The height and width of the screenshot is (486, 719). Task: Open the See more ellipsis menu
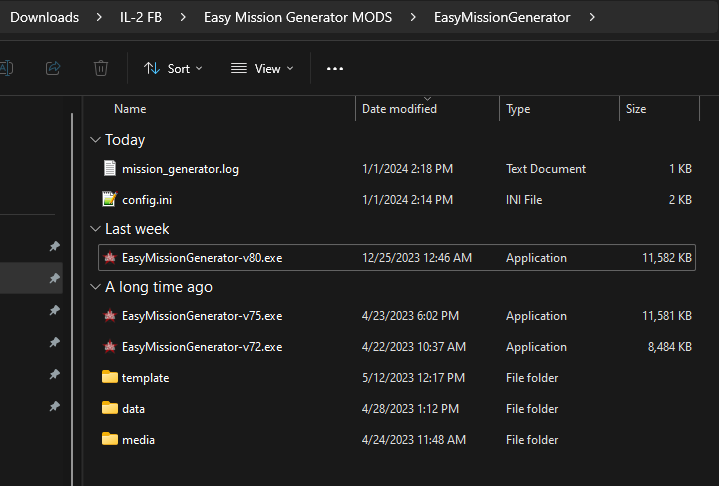[x=335, y=68]
